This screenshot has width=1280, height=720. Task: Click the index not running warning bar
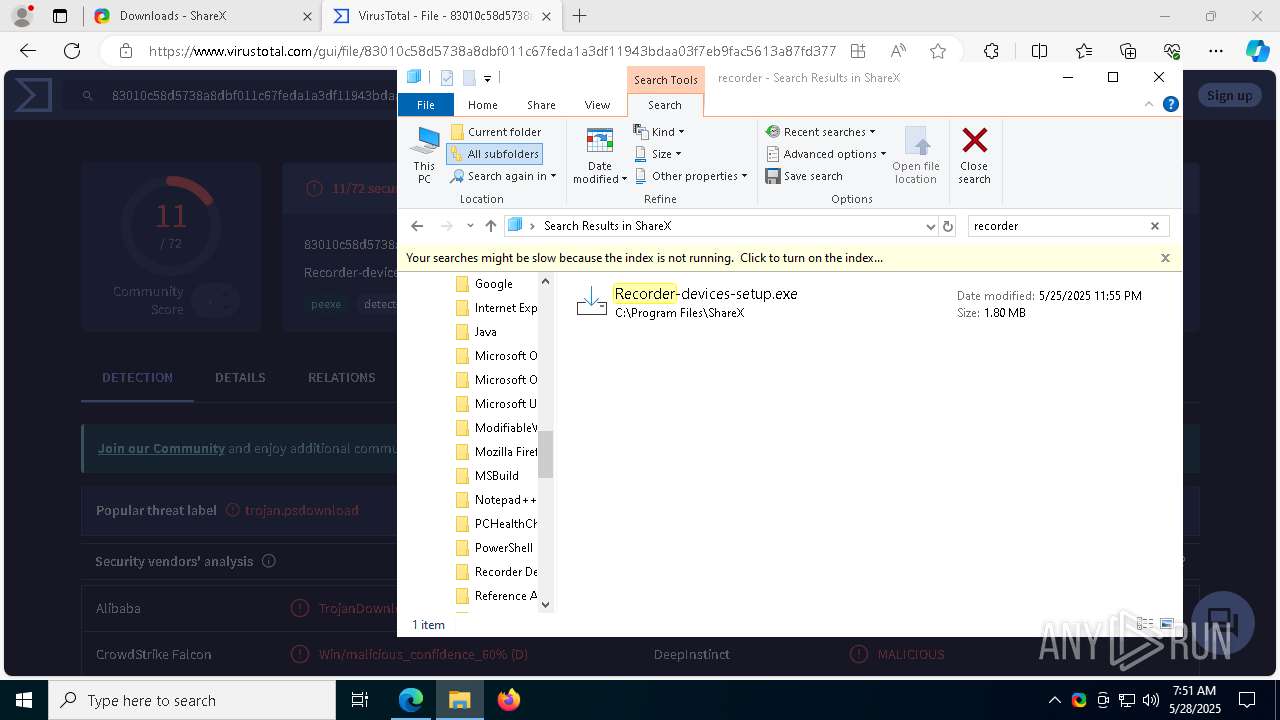click(x=644, y=258)
